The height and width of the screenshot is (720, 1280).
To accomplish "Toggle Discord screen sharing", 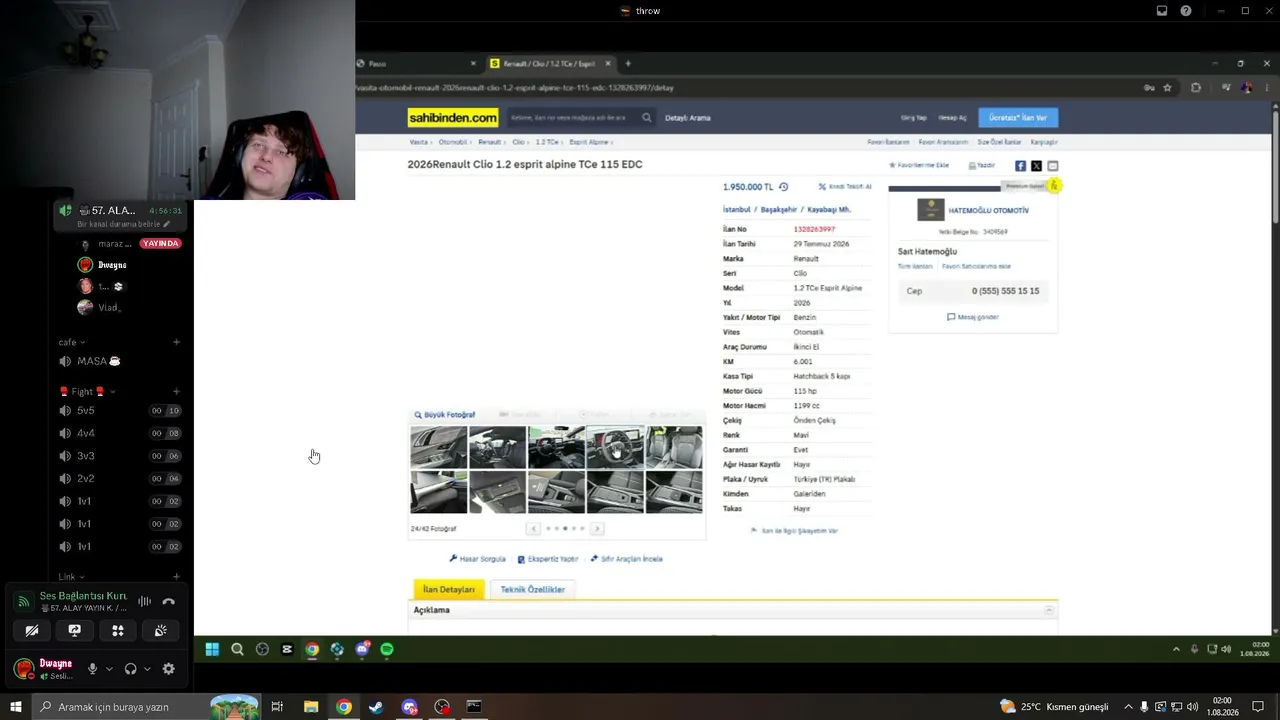I will tap(75, 631).
